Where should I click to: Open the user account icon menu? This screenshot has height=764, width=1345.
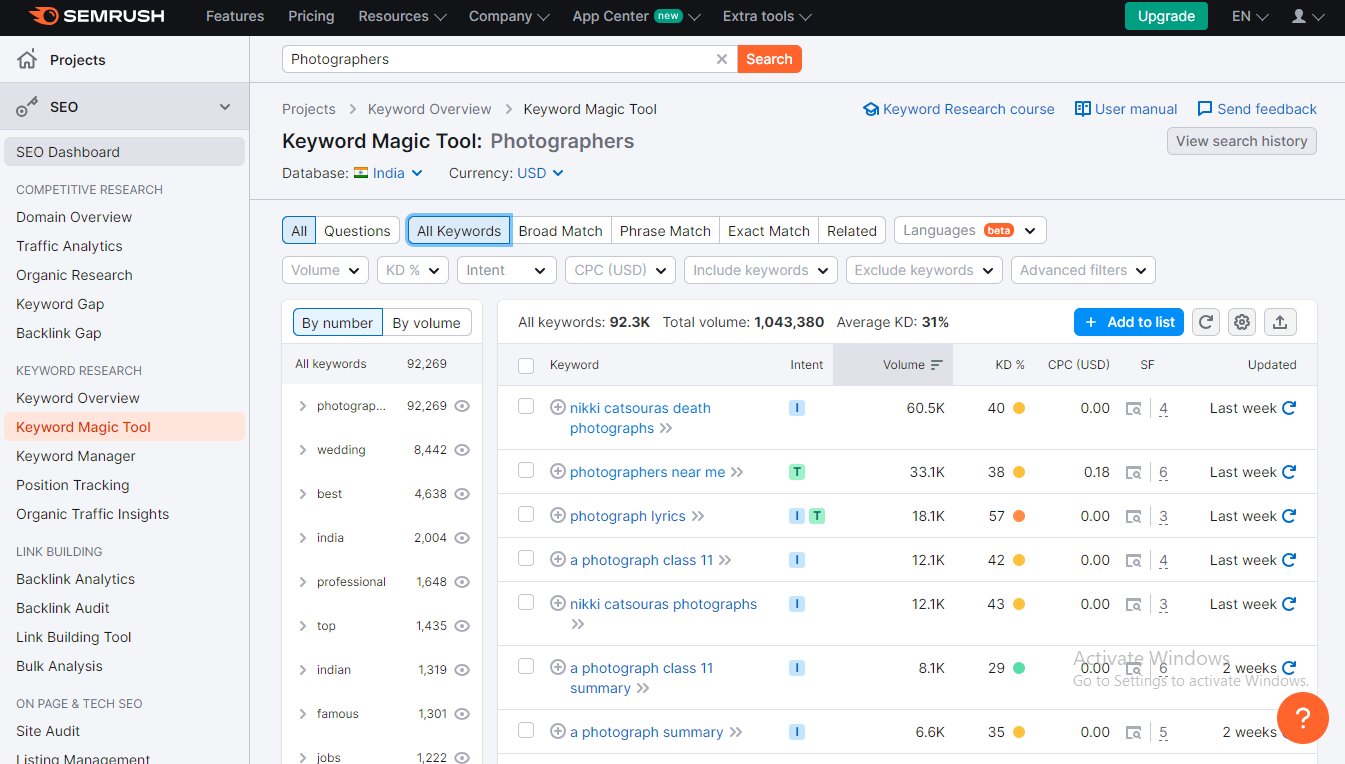tap(1307, 16)
